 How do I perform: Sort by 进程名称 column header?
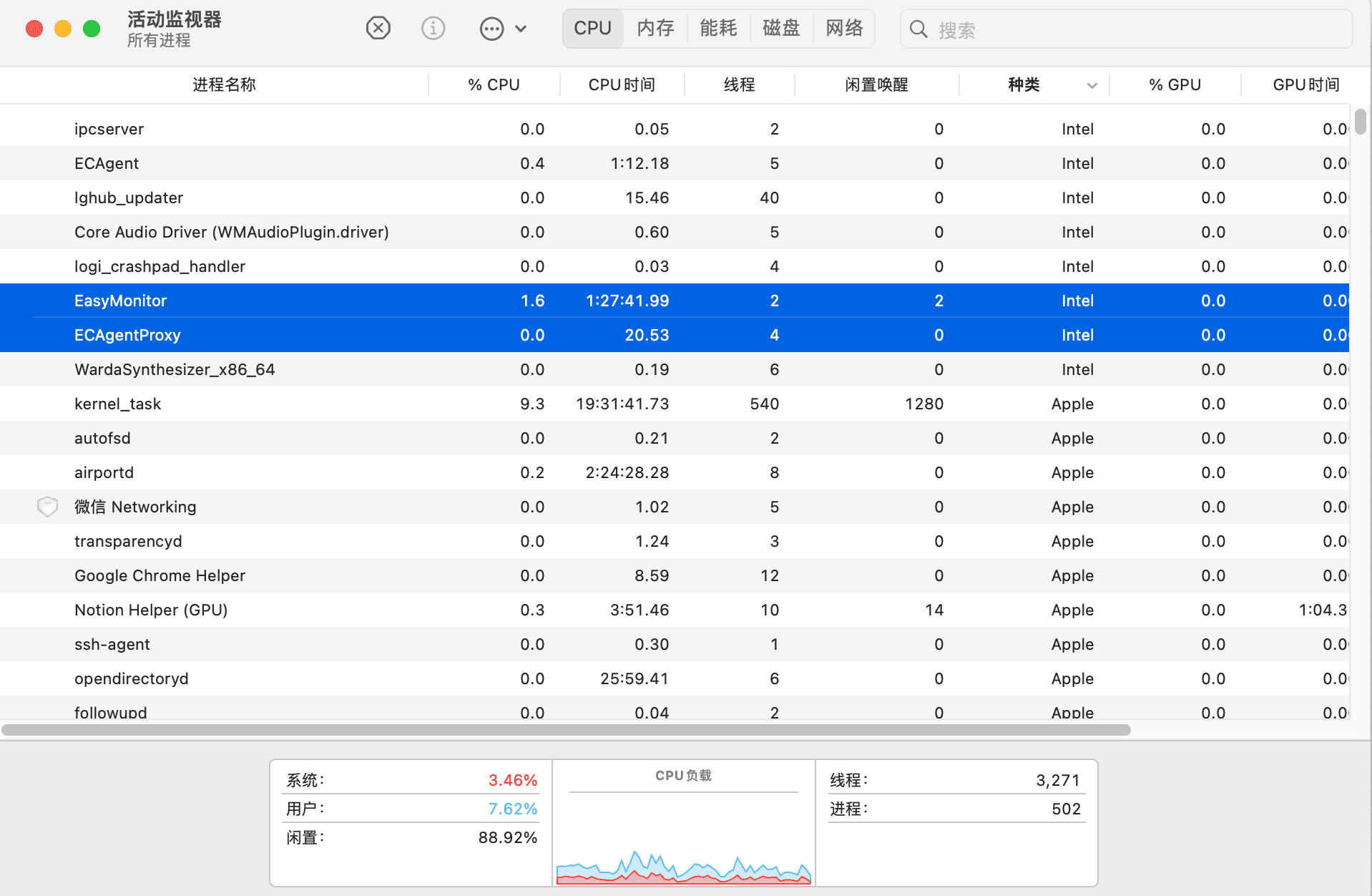coord(224,85)
